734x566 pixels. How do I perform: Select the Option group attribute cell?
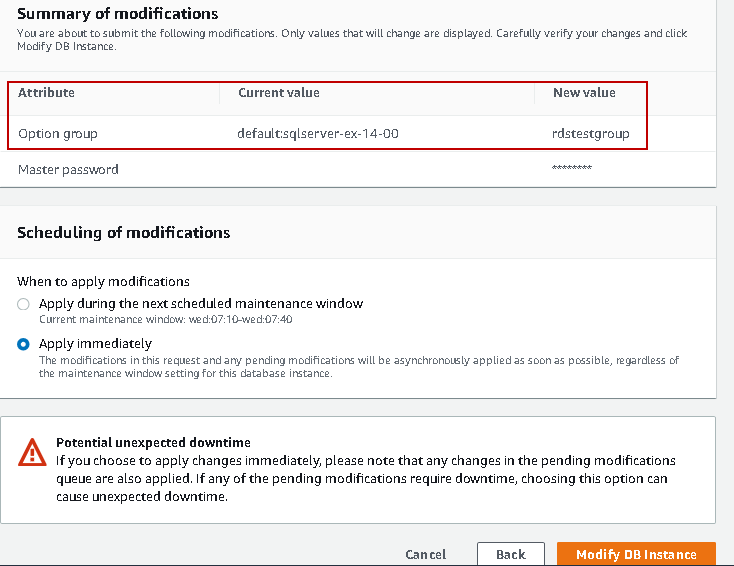58,133
